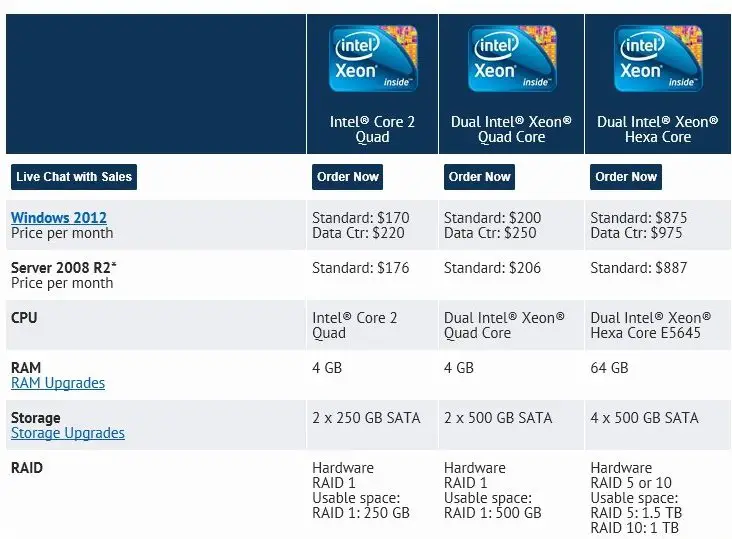Click the Intel Xeon logo above Core 2 Quad
732x539 pixels.
point(373,58)
